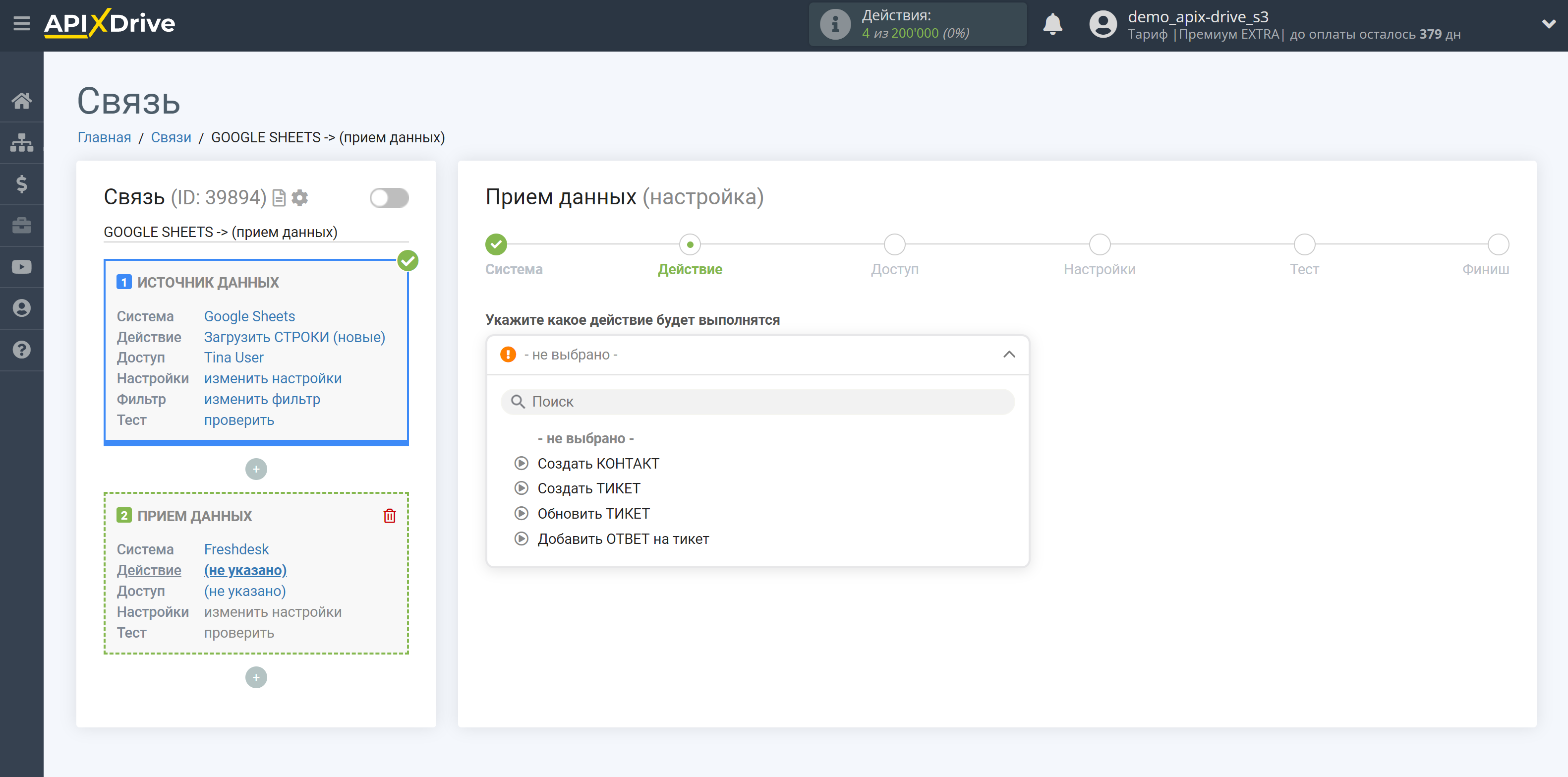Click source 'изменить настройки' link
The height and width of the screenshot is (777, 1568).
[273, 379]
